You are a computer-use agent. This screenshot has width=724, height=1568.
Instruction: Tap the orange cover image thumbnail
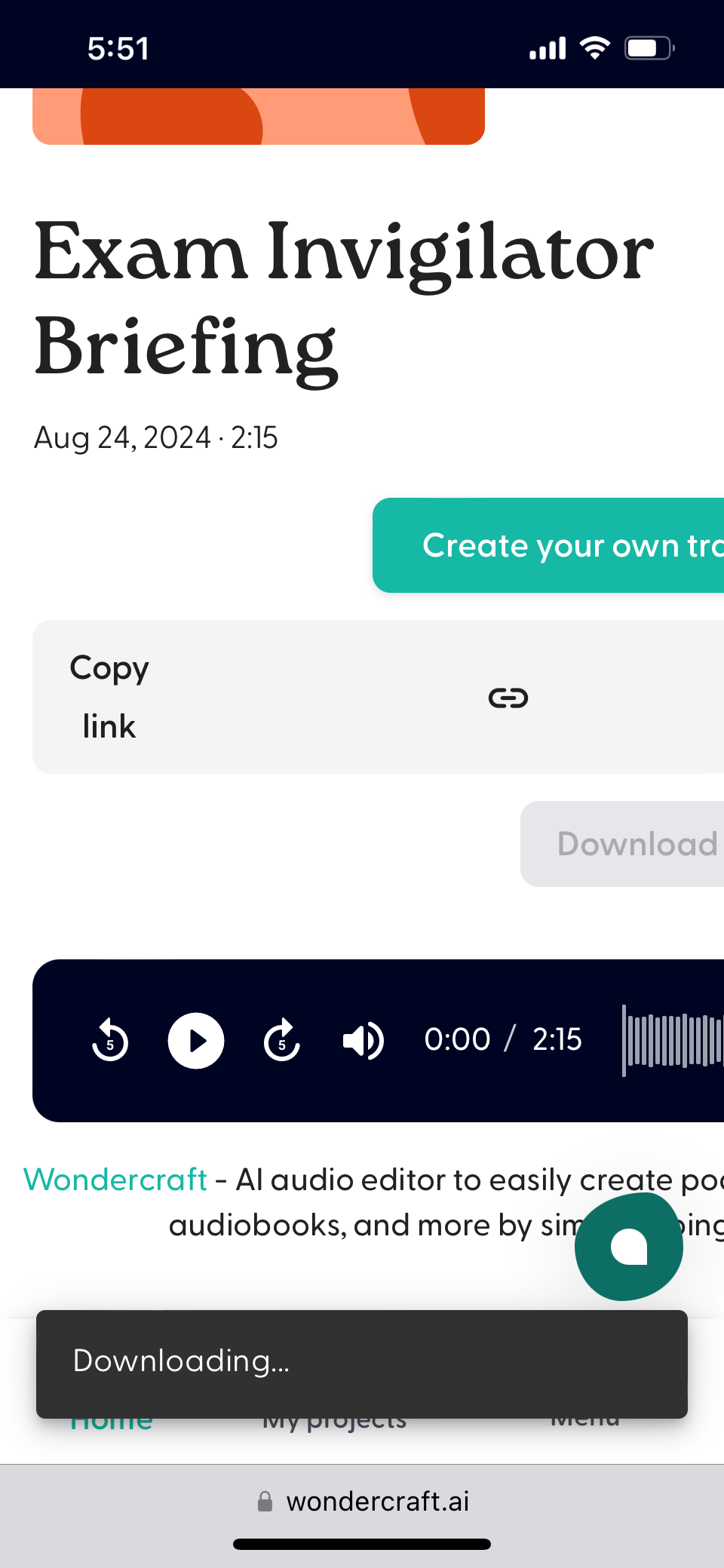258,116
